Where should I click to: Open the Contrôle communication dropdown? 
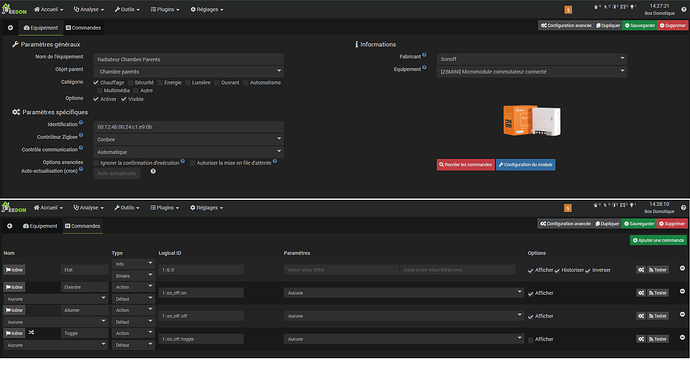click(x=188, y=152)
